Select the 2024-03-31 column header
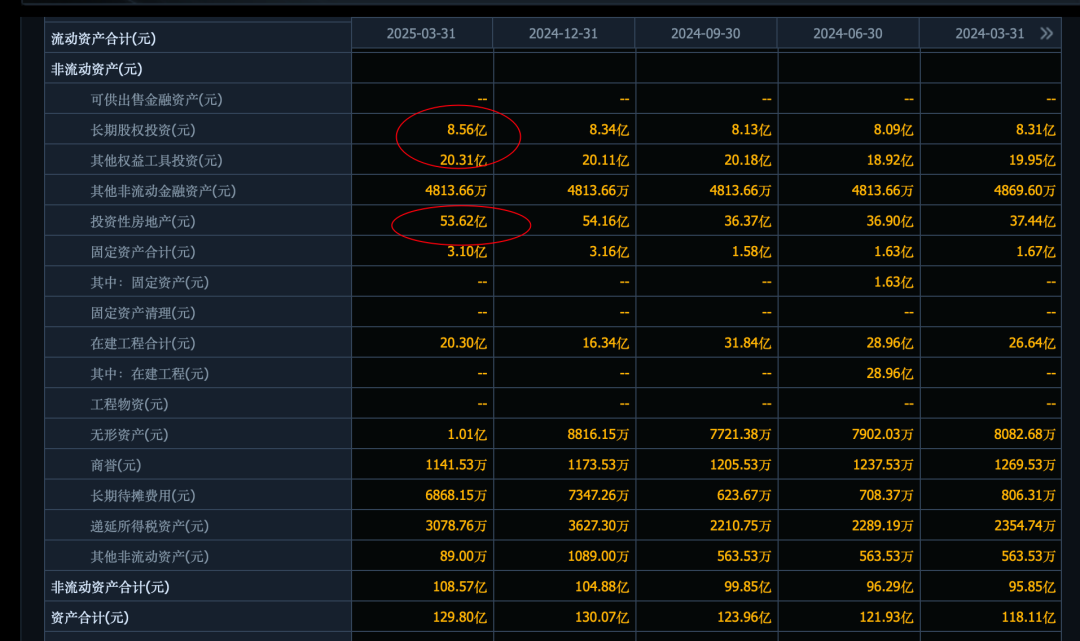 tap(990, 34)
